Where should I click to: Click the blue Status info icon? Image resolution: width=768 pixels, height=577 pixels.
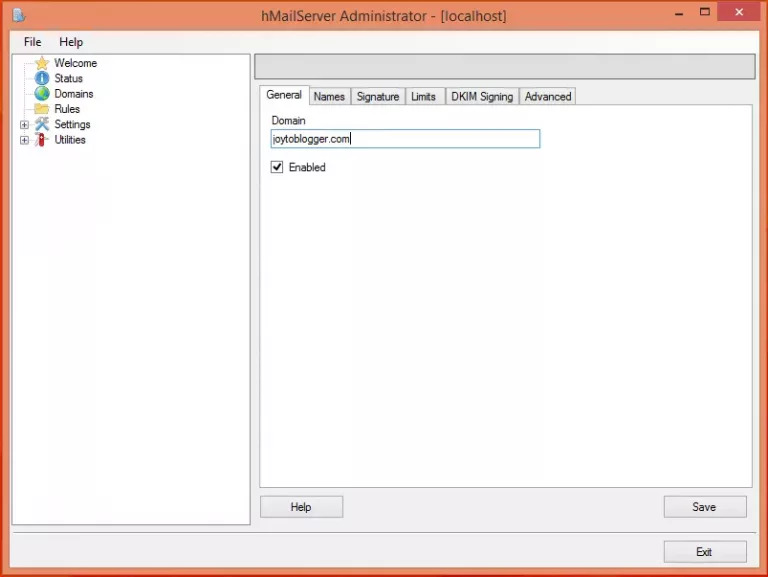click(x=42, y=78)
